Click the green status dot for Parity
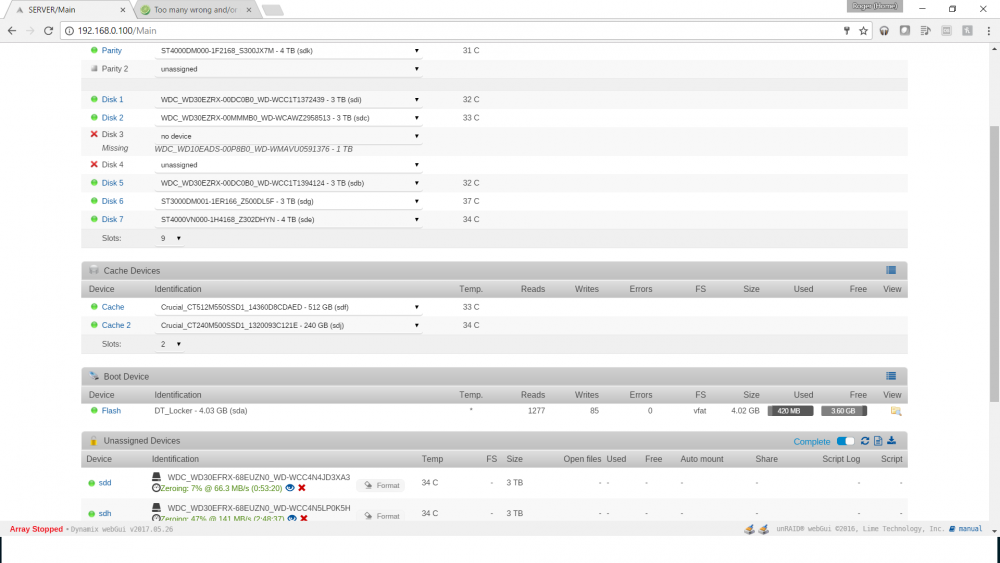1000x563 pixels. [x=94, y=50]
